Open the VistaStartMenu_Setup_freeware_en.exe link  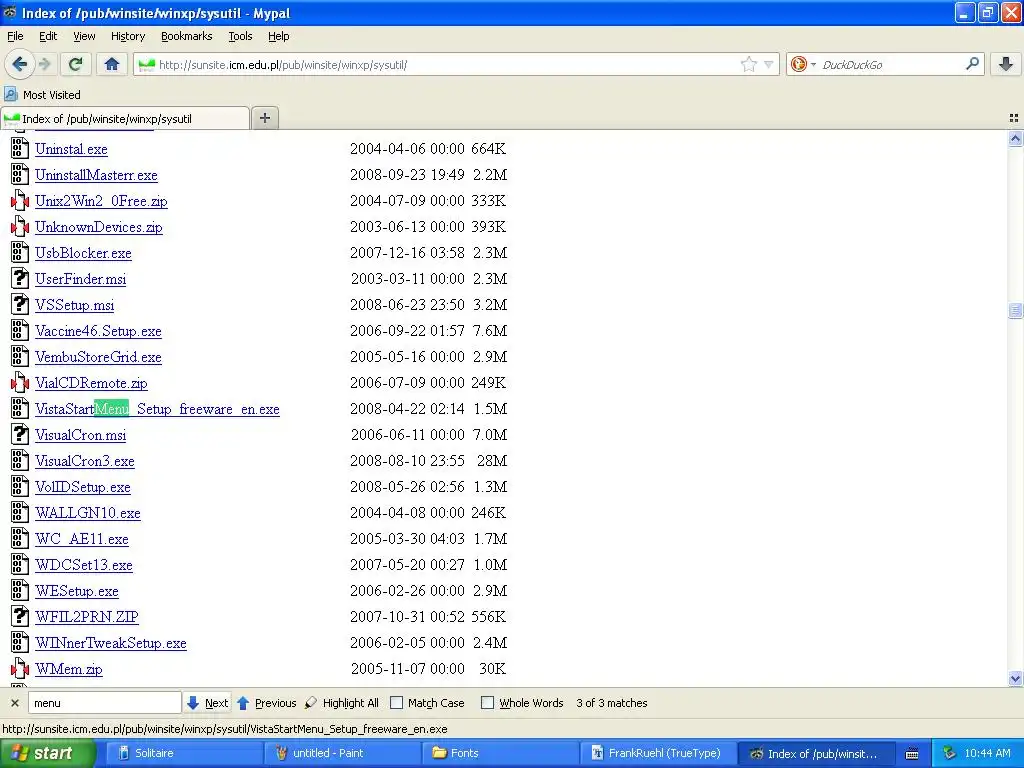click(x=157, y=409)
